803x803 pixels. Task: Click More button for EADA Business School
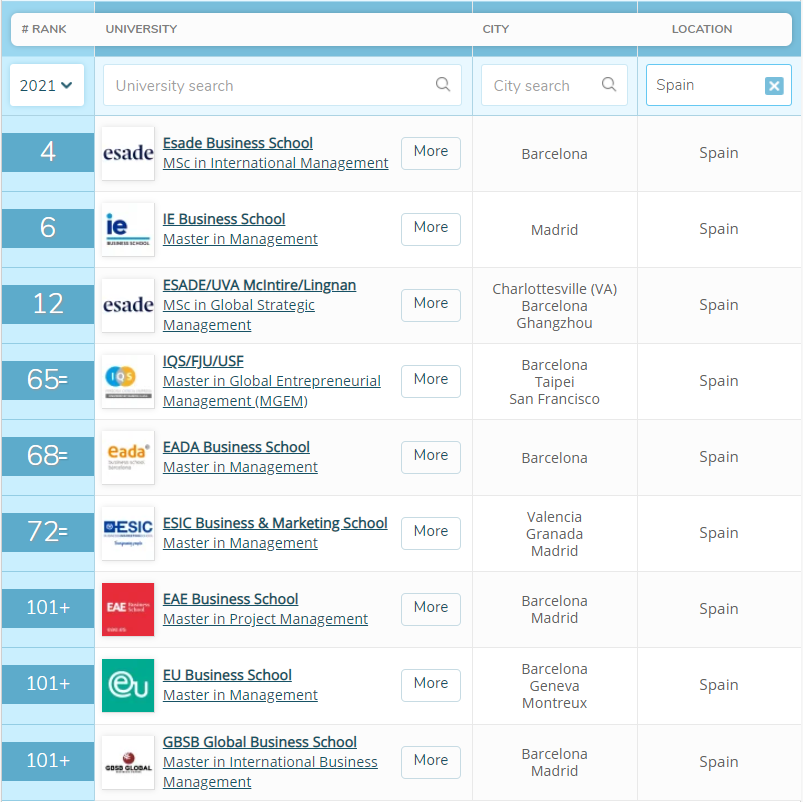click(x=431, y=457)
